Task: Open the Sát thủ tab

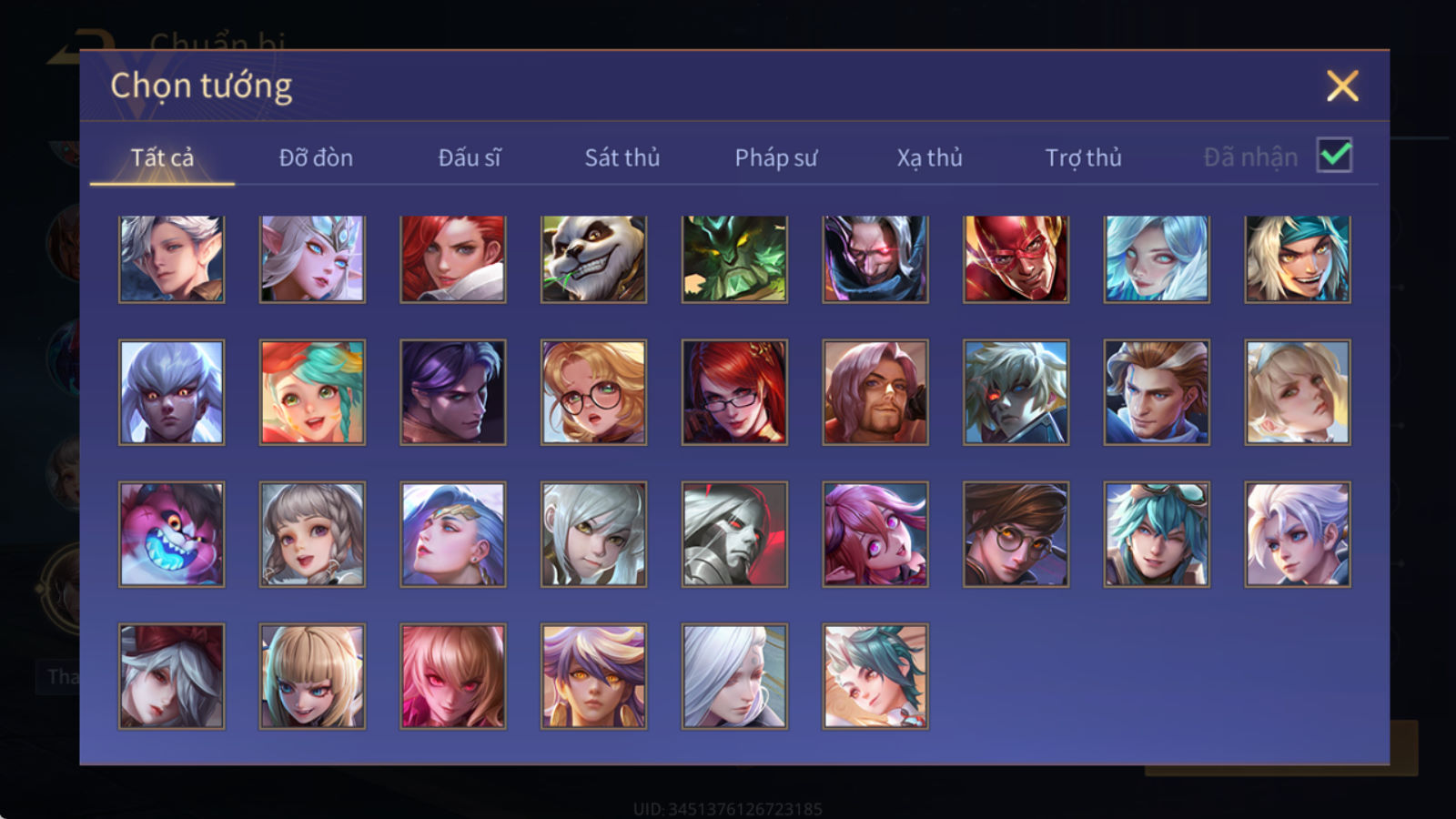Action: coord(622,157)
